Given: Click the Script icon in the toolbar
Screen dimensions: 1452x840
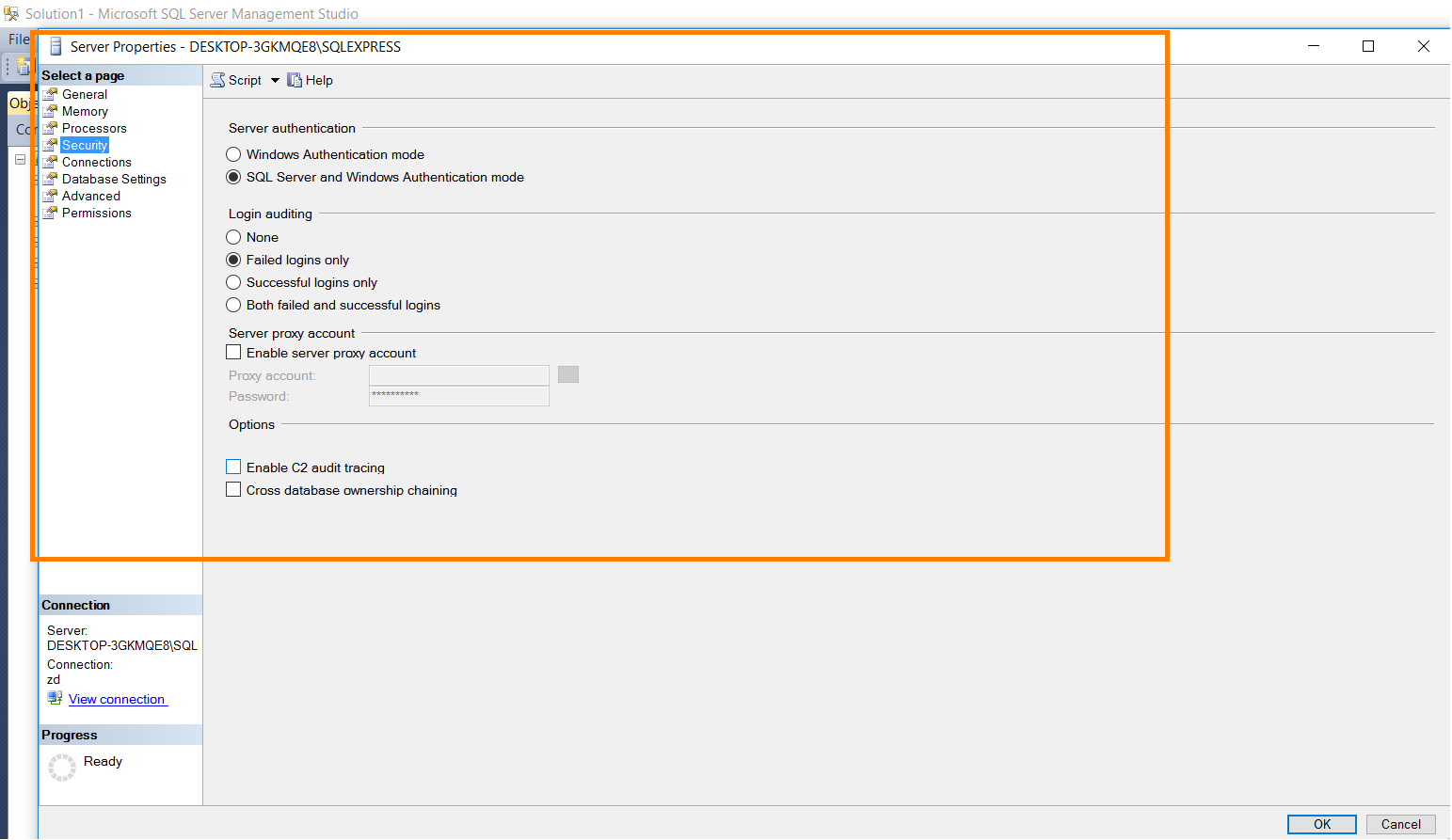Looking at the screenshot, I should point(217,80).
